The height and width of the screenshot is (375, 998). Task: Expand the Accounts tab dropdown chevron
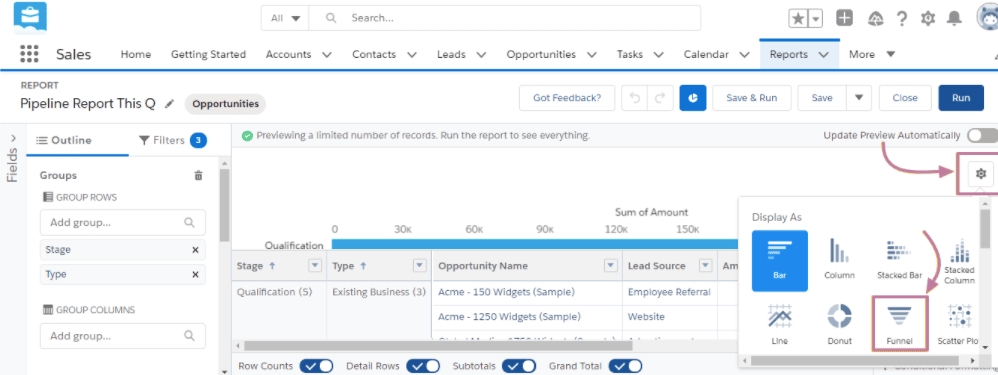[327, 55]
